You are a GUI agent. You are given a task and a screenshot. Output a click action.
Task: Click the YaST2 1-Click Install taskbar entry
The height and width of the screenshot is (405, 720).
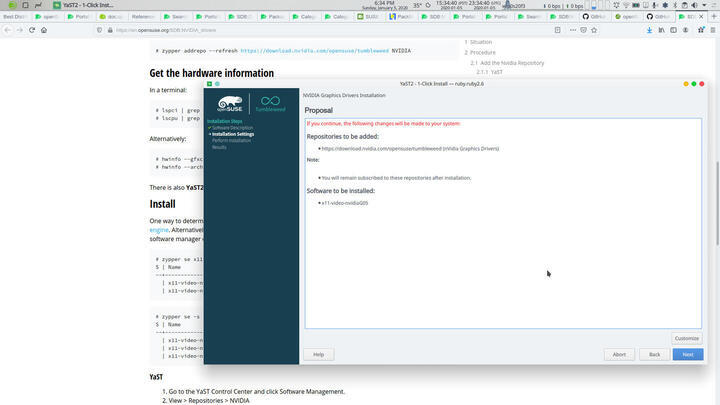click(84, 5)
